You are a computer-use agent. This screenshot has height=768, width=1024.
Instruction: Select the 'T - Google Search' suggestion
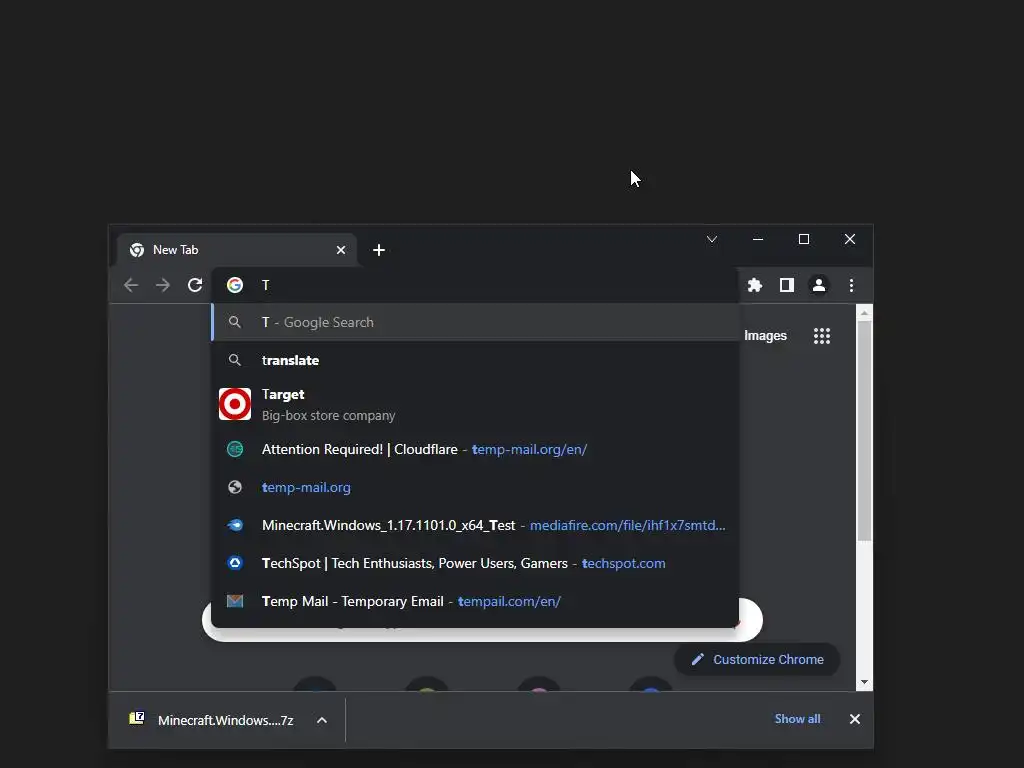coord(476,322)
